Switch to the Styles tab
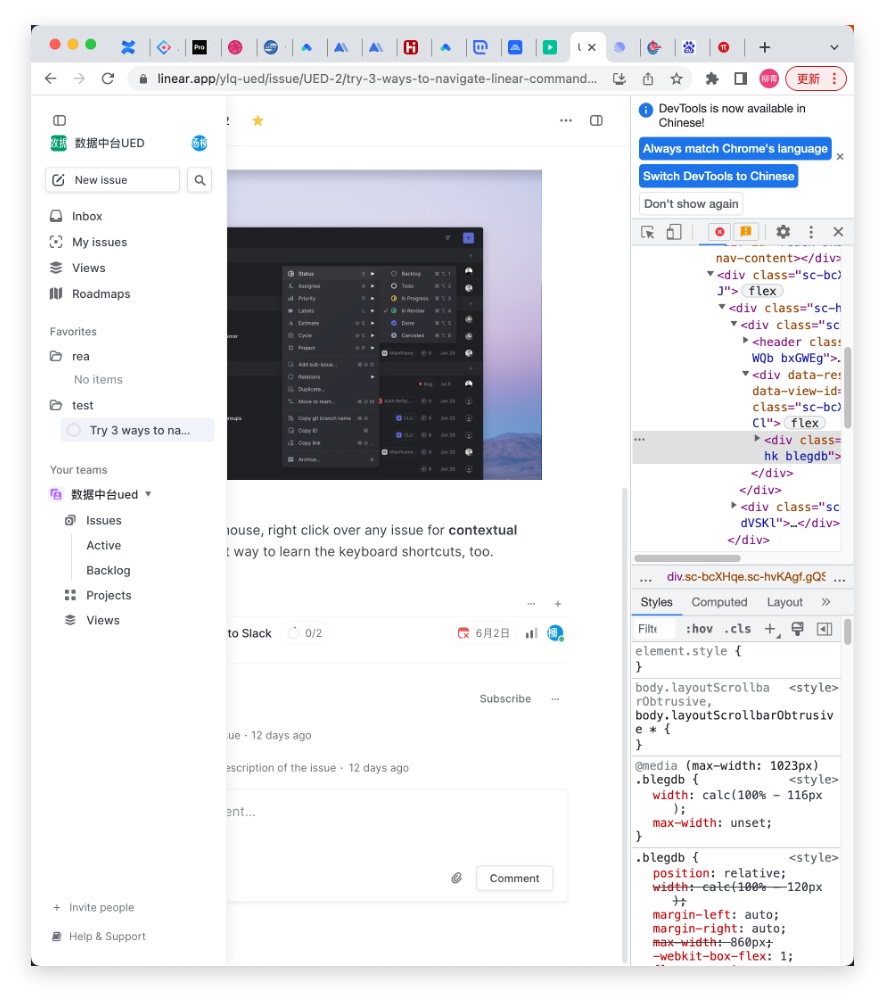Screen dimensions: 884x1002 (x=656, y=602)
